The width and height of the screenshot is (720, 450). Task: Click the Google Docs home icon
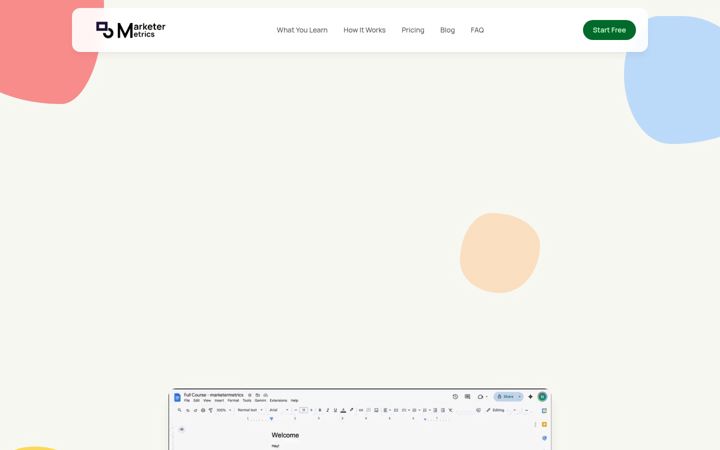click(x=177, y=397)
